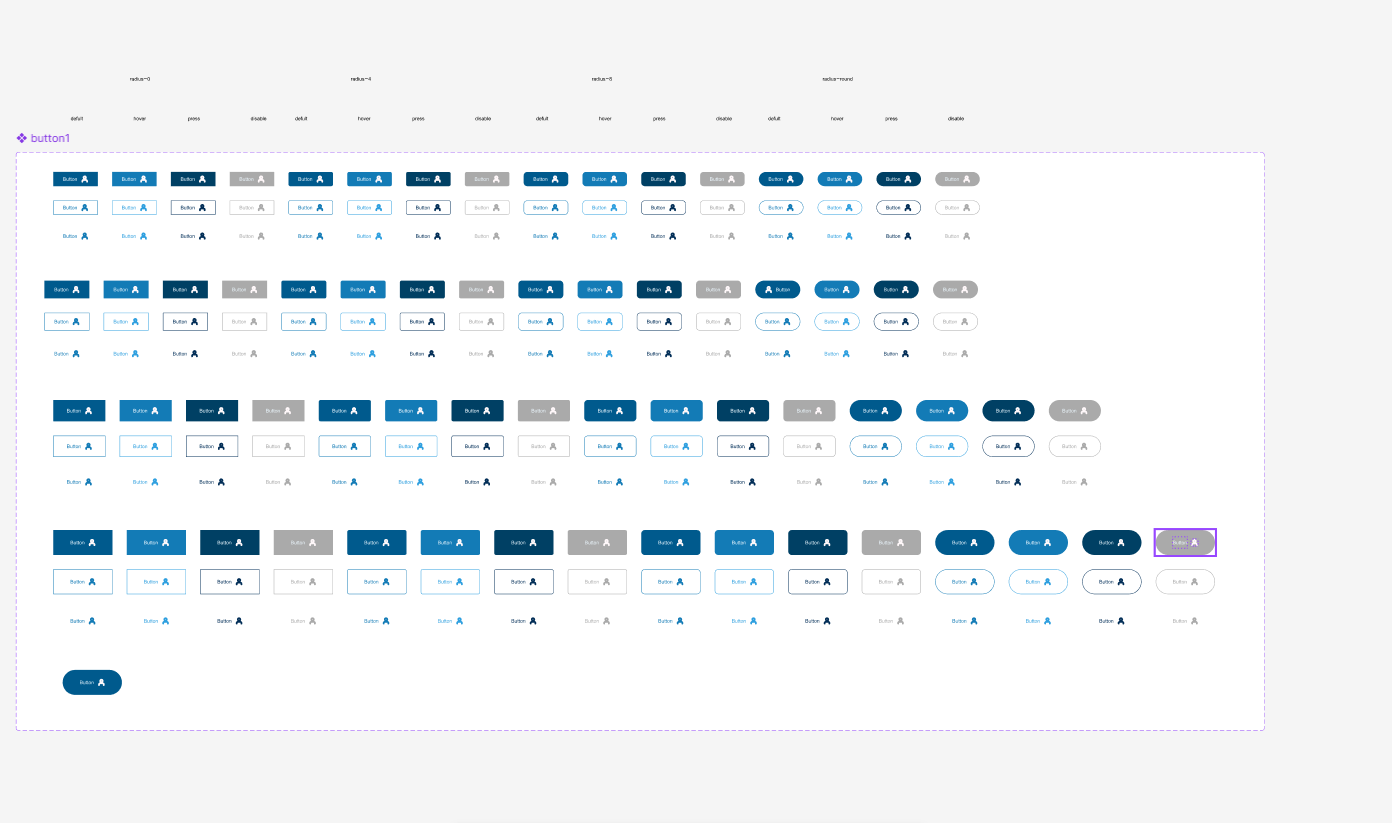Select the button1 component set title
The image size is (1392, 823).
(x=50, y=138)
